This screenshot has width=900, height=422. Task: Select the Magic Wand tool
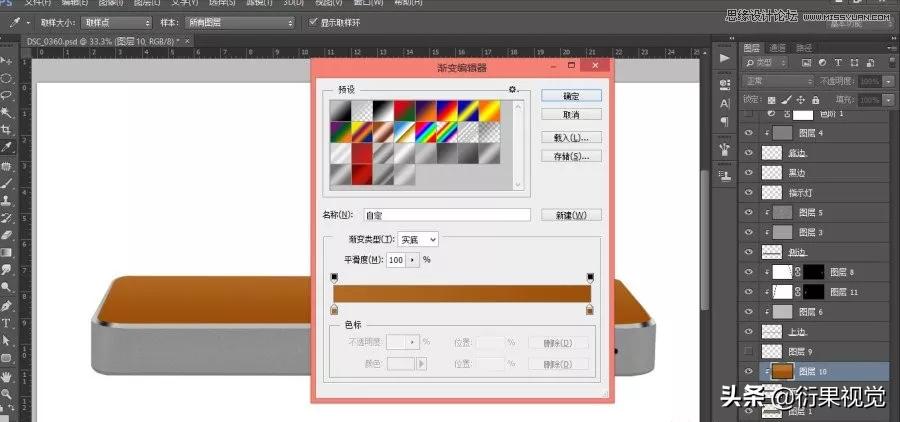coord(7,112)
